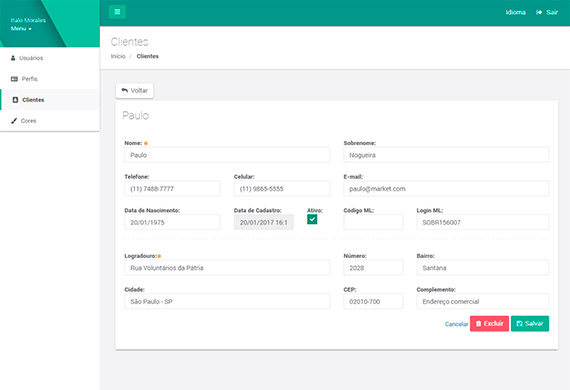Select the Data de Nascimento field

click(172, 222)
